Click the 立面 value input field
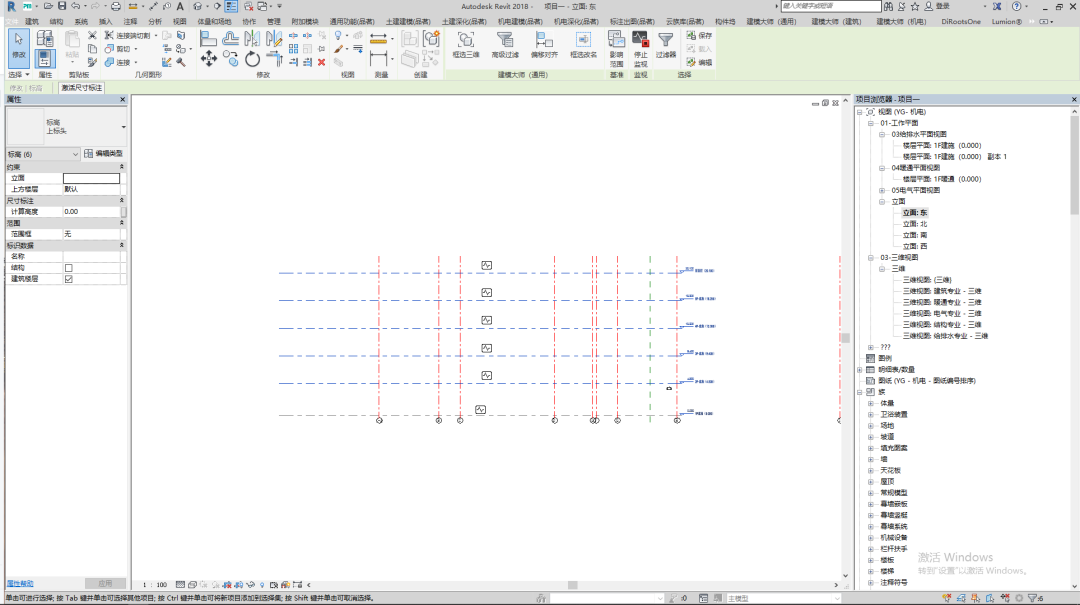The image size is (1080, 605). click(x=92, y=178)
